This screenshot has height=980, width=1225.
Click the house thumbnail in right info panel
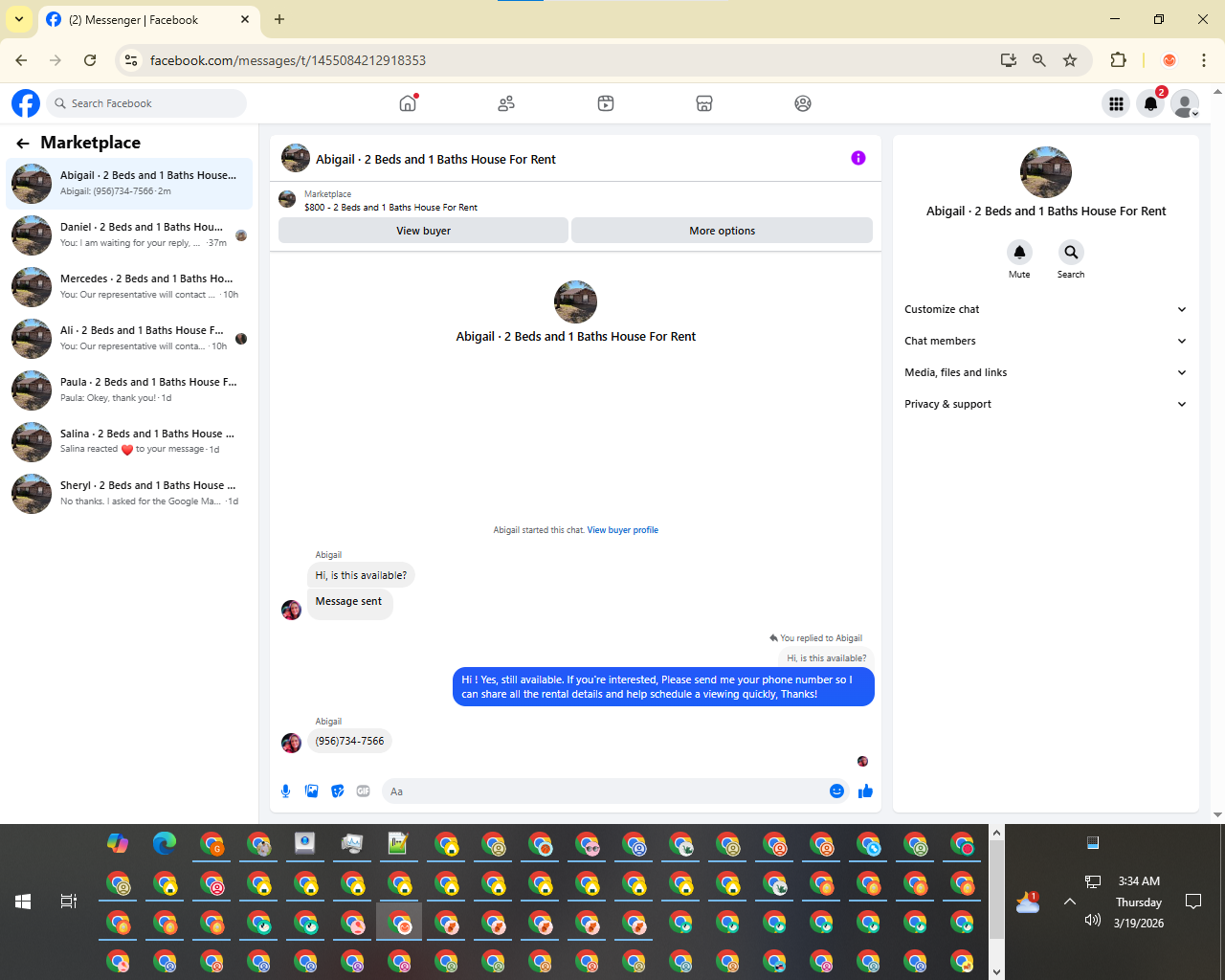click(x=1045, y=172)
